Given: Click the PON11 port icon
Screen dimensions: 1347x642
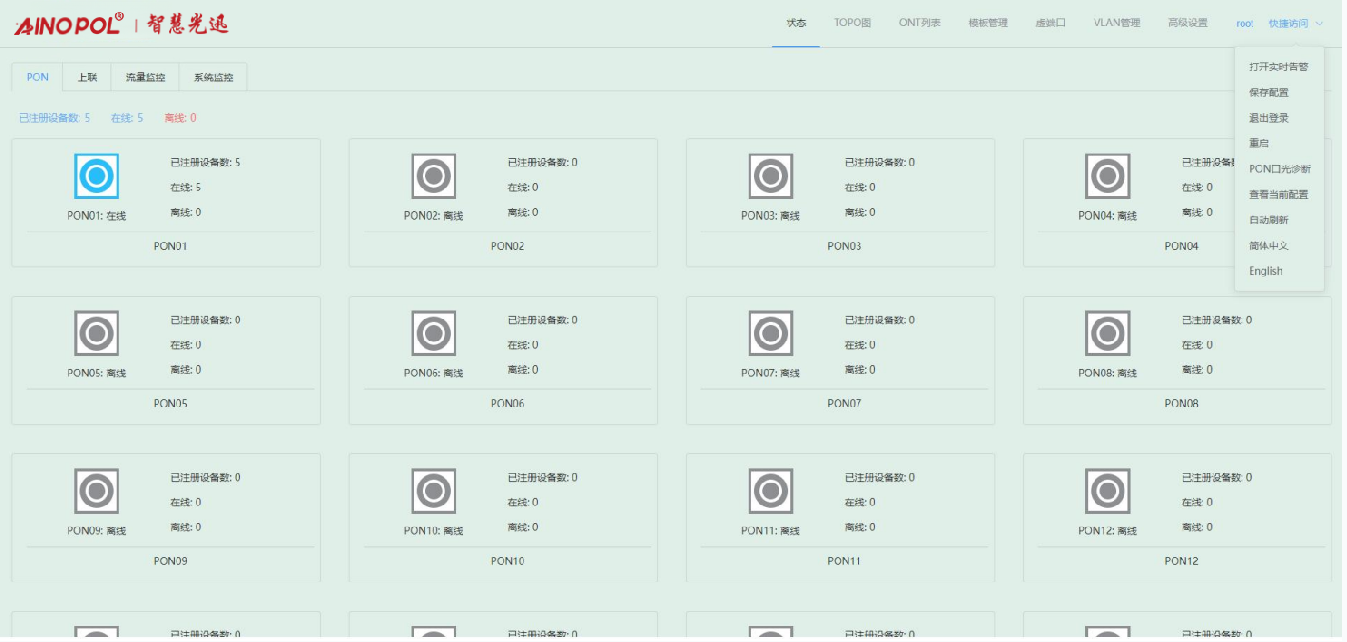Looking at the screenshot, I should pos(771,491).
